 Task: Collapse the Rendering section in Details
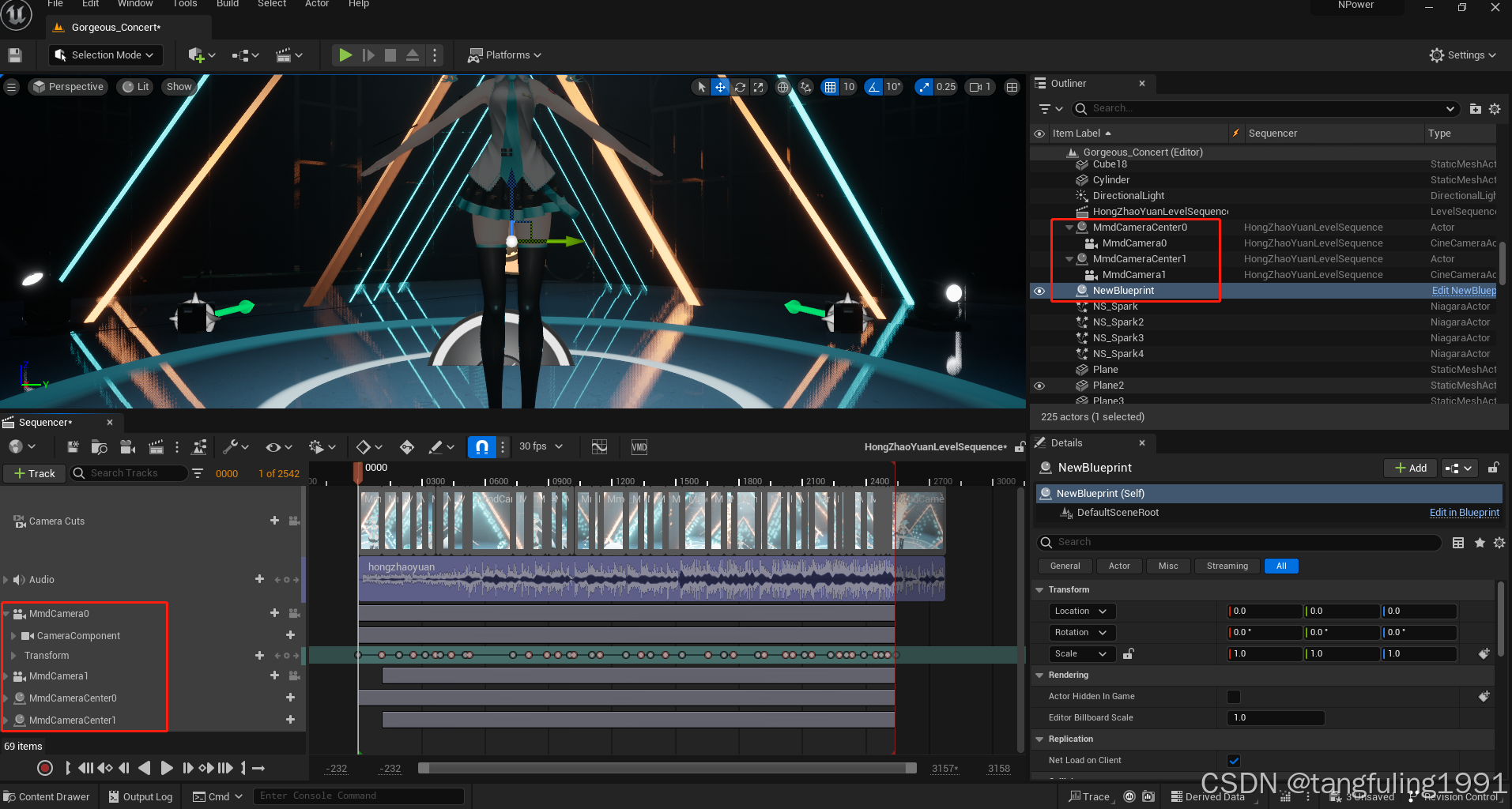(x=1039, y=675)
